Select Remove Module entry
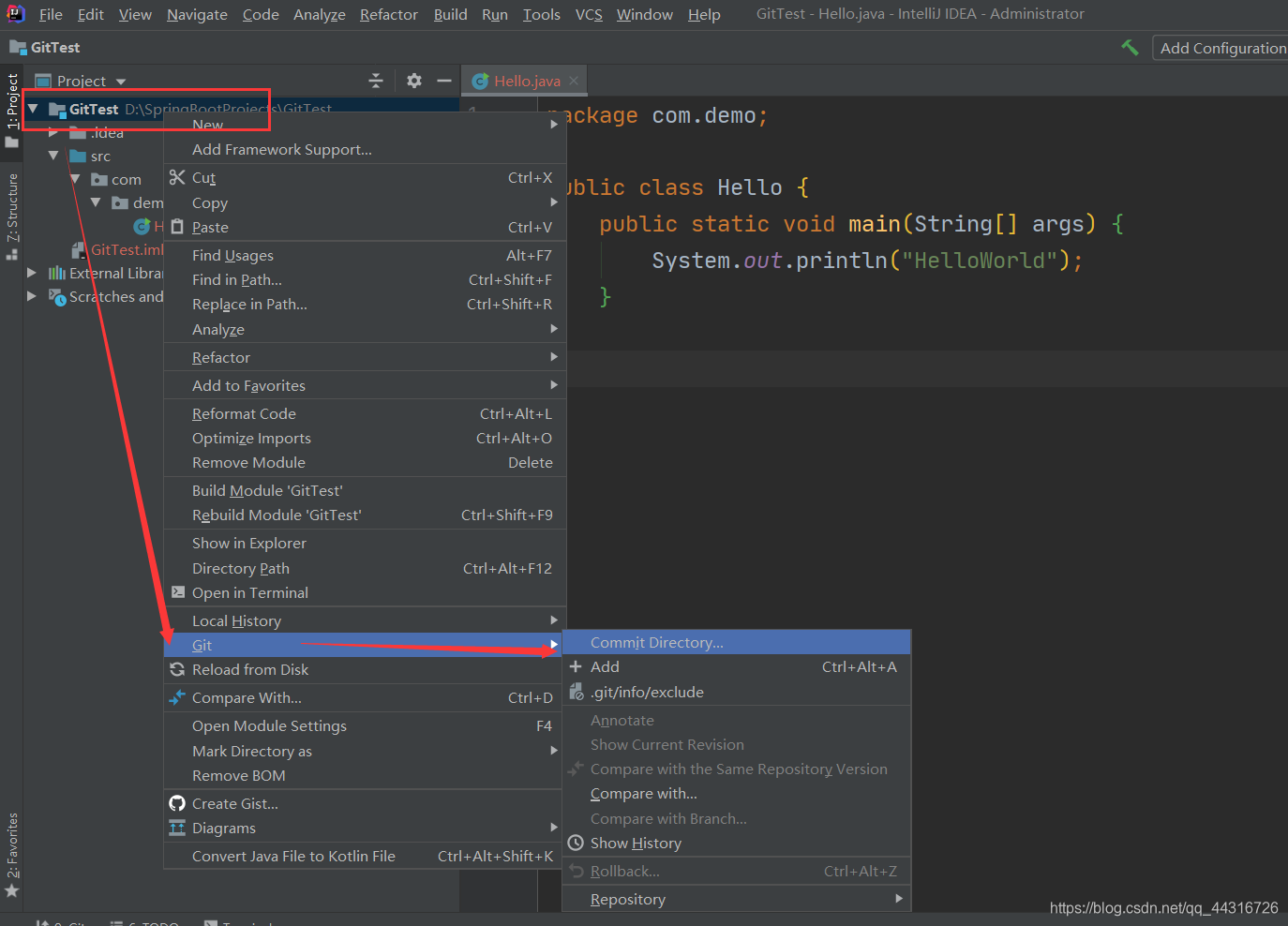Screen dimensions: 1288x926 pyautogui.click(x=365, y=462)
